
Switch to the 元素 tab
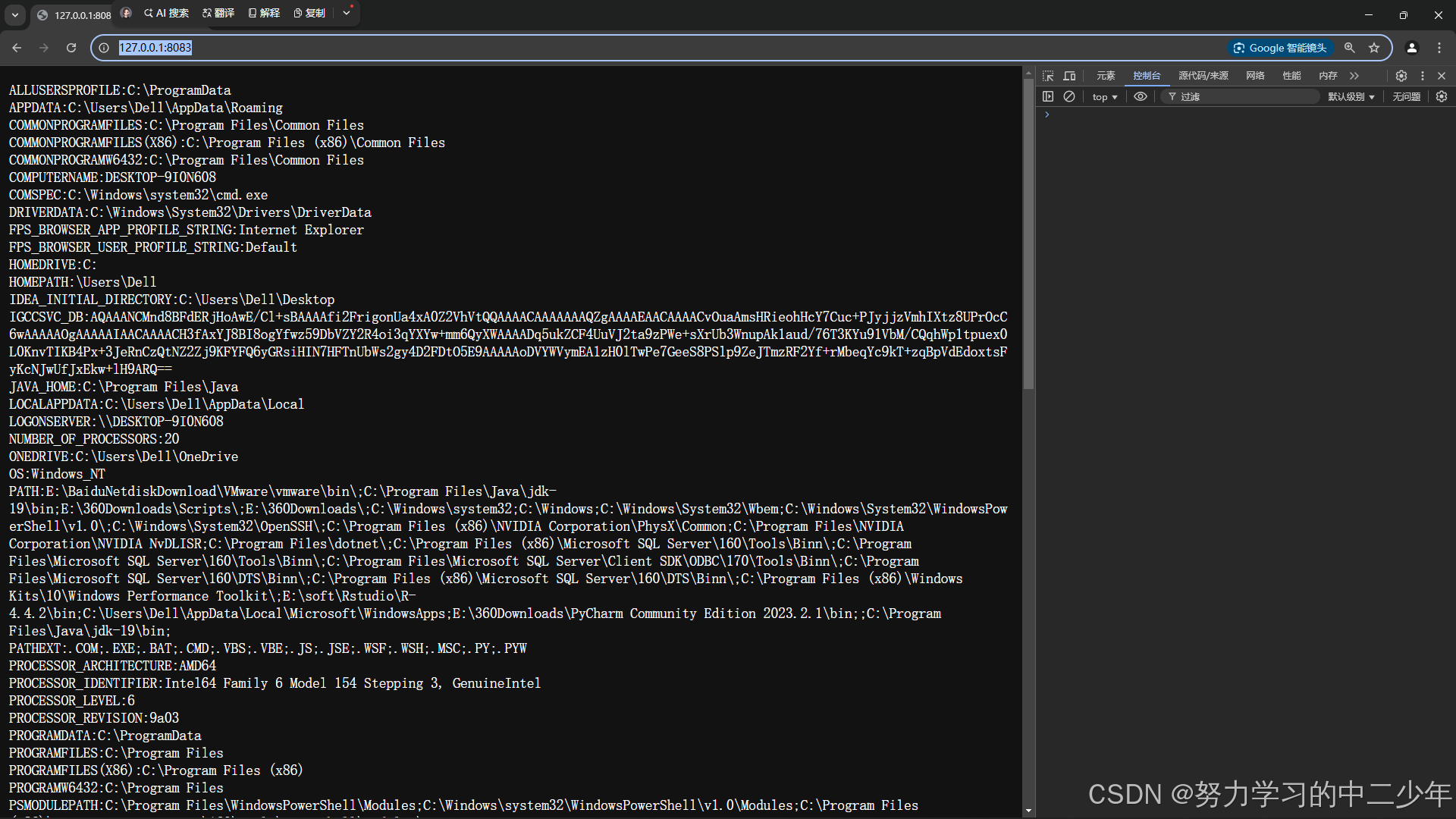click(x=1106, y=76)
